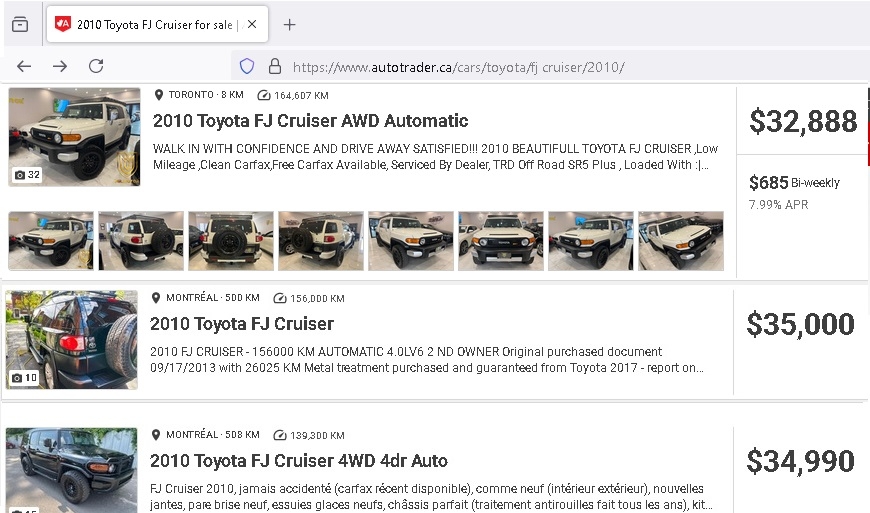870x513 pixels.
Task: Open the tracking protection shield icon
Action: 247,67
